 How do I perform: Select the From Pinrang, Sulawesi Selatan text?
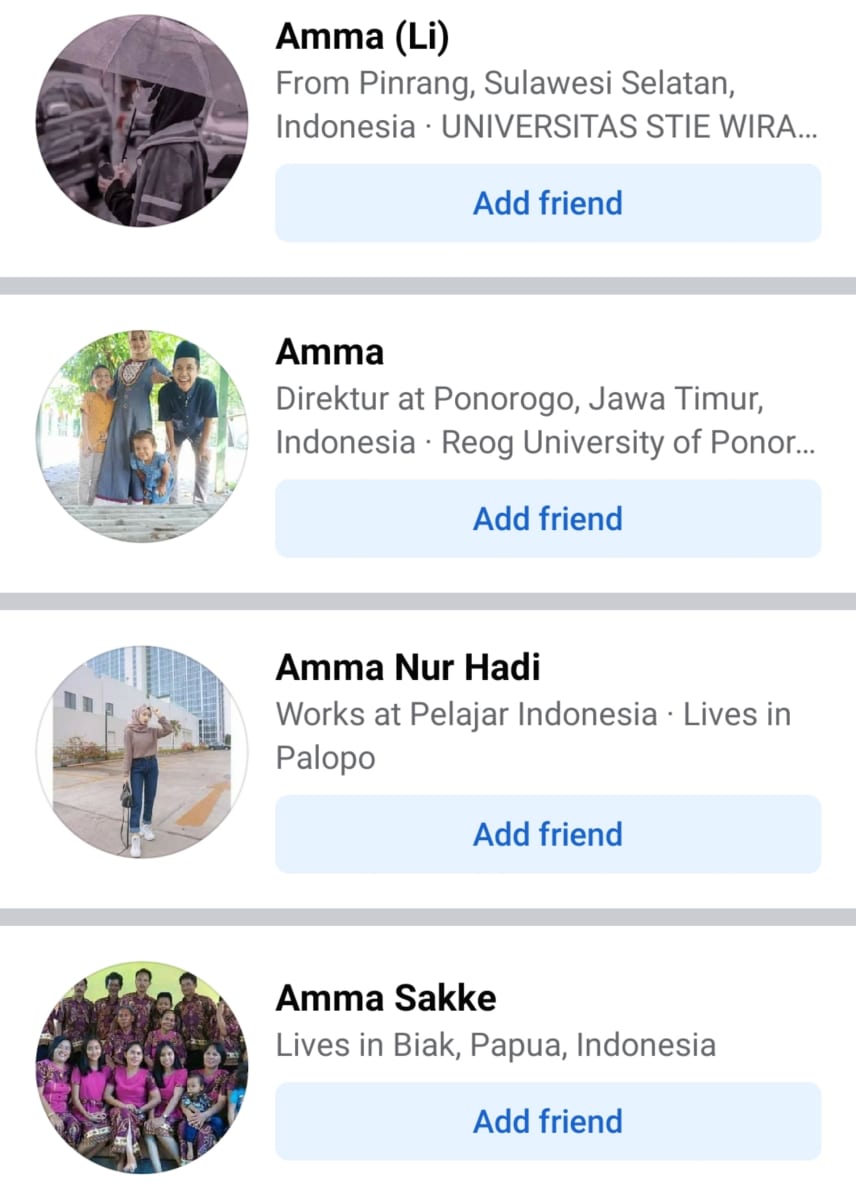click(506, 84)
